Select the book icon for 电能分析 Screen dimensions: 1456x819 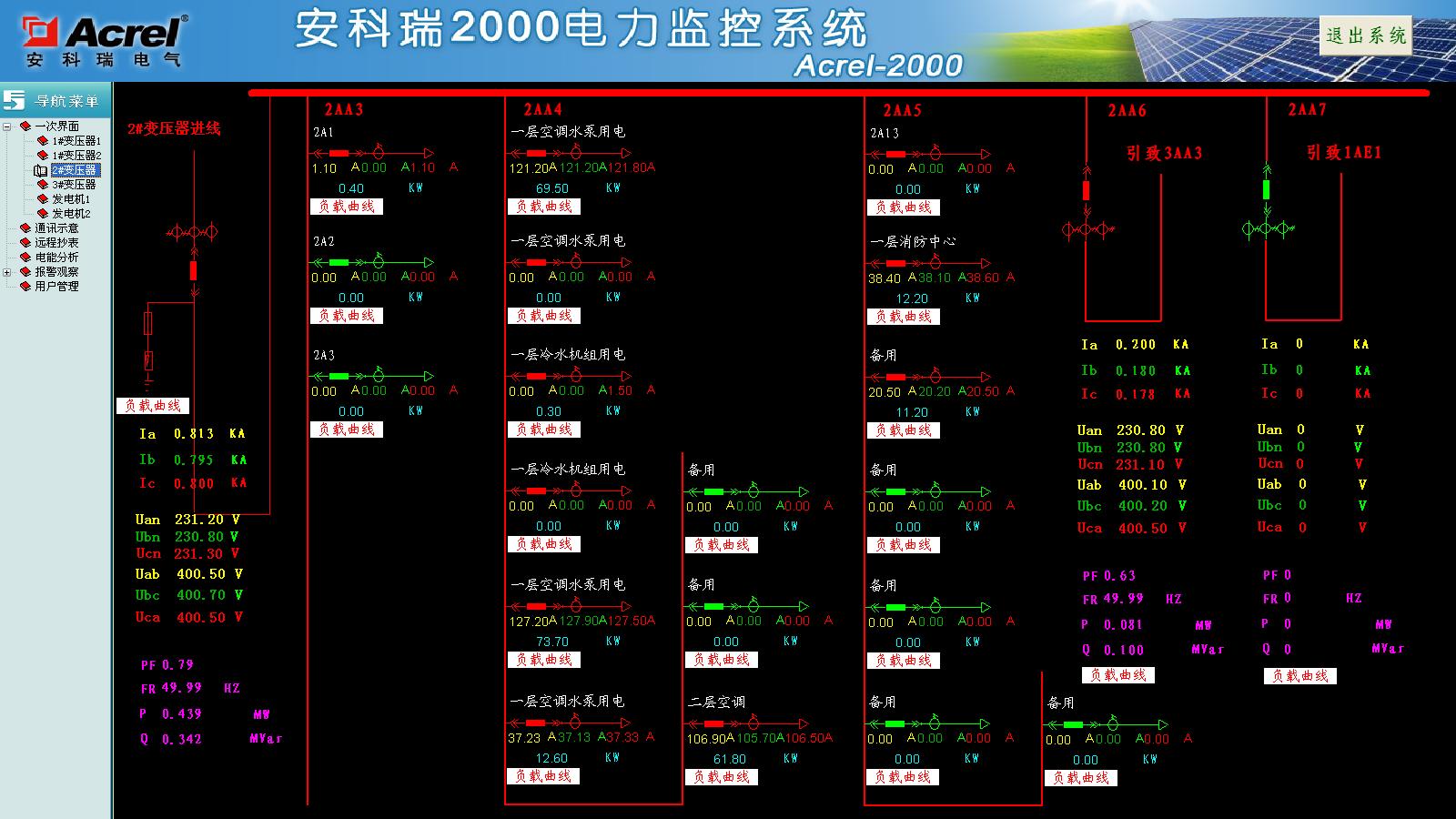(x=25, y=258)
